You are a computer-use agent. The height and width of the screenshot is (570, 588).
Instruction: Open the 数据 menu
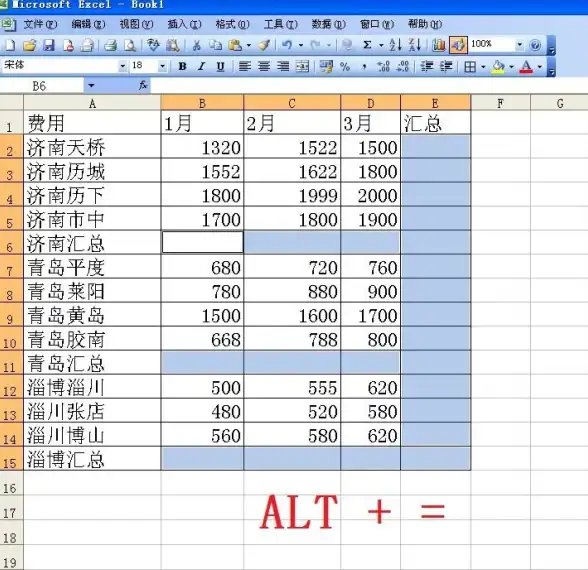328,24
